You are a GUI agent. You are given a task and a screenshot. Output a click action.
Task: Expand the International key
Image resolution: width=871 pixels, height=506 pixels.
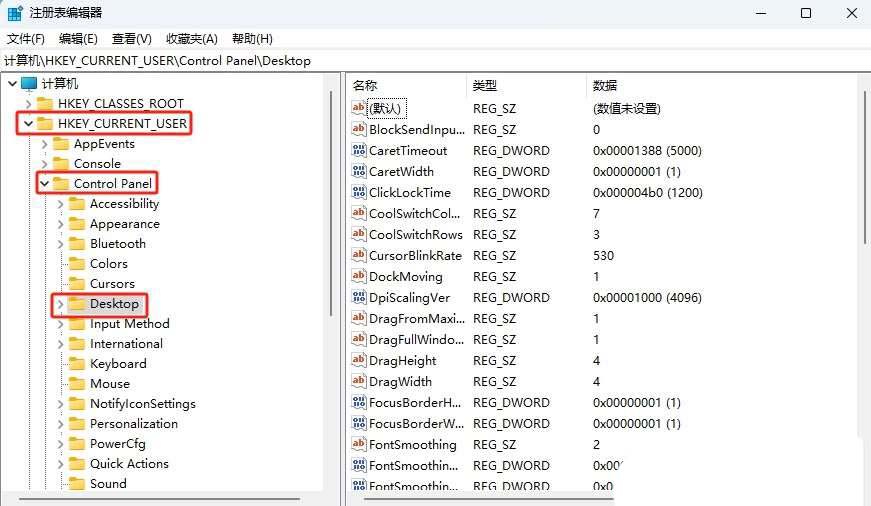61,344
